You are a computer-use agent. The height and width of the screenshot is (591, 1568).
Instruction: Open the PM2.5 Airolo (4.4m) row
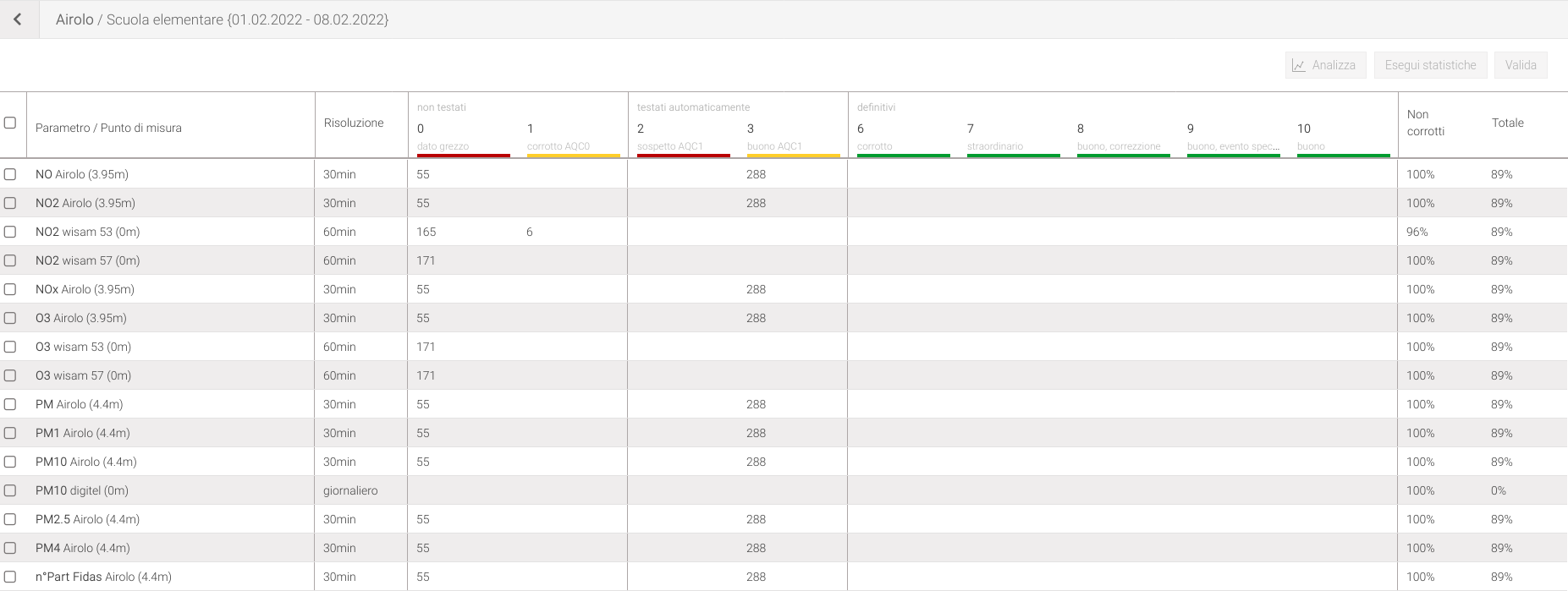click(87, 519)
